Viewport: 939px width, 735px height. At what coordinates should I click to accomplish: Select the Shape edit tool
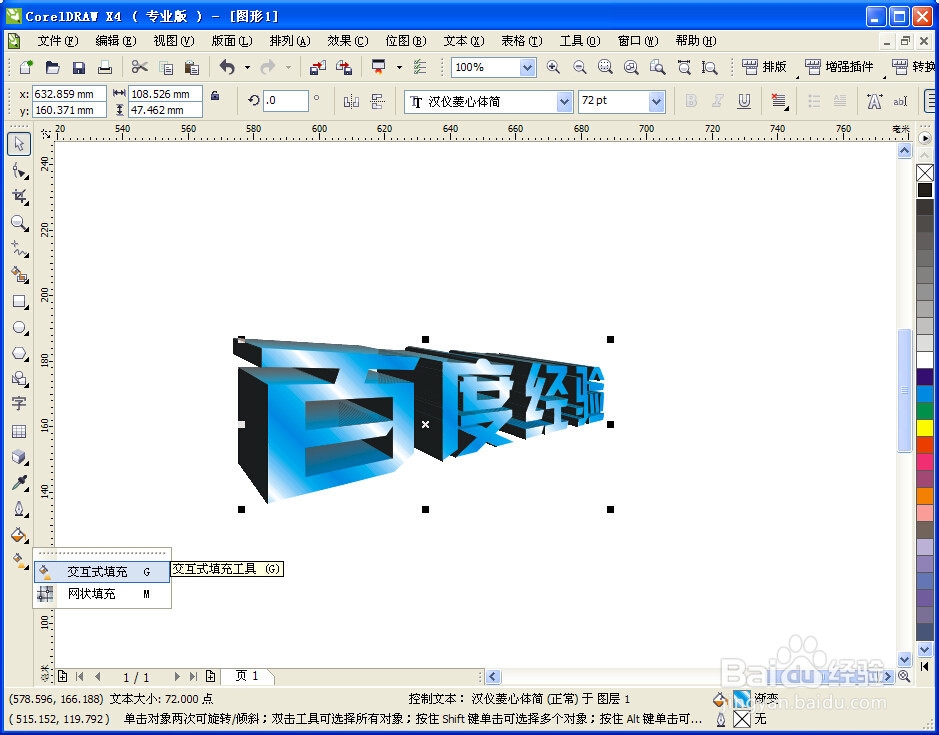point(19,171)
